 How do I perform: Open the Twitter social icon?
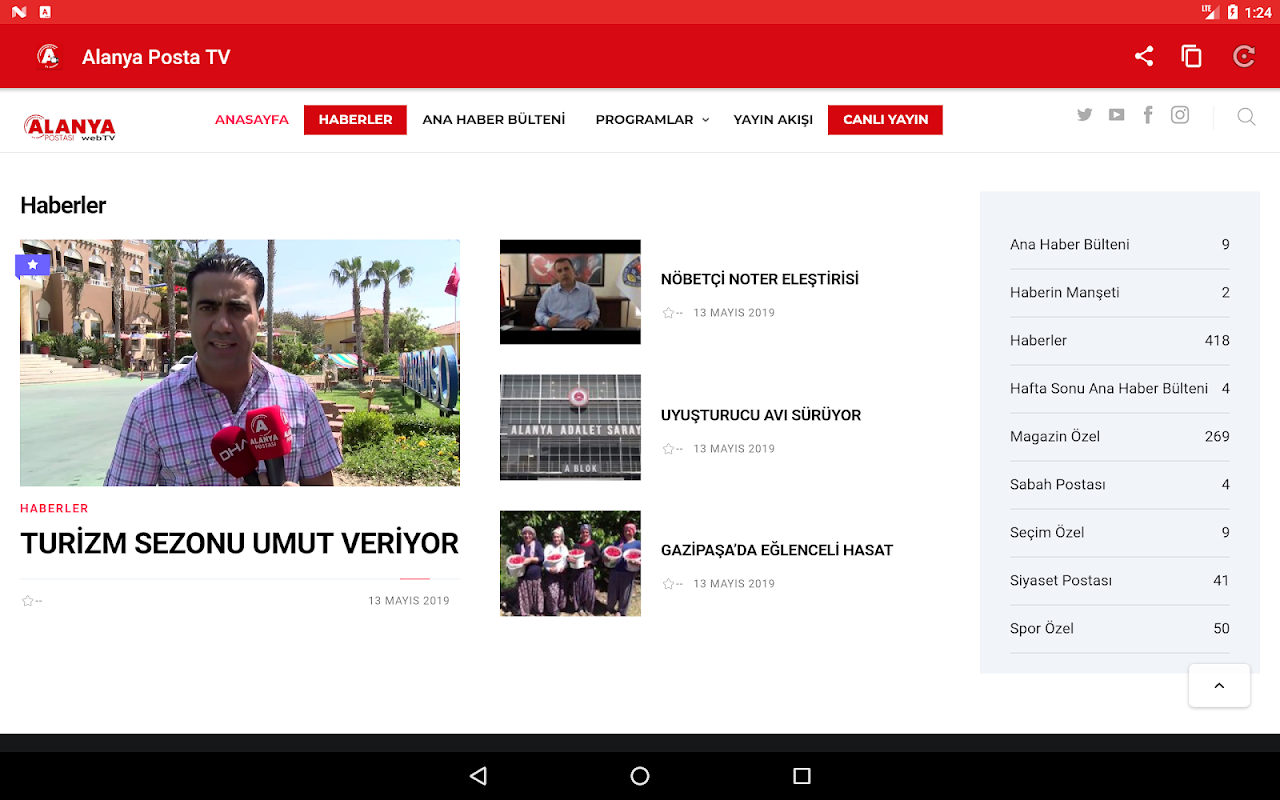(x=1085, y=115)
